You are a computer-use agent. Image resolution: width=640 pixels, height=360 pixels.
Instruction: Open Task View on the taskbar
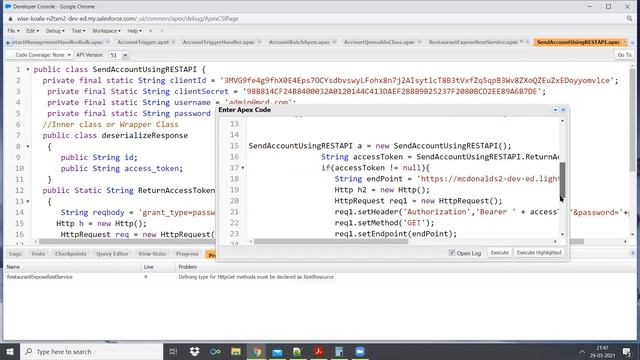pos(173,351)
